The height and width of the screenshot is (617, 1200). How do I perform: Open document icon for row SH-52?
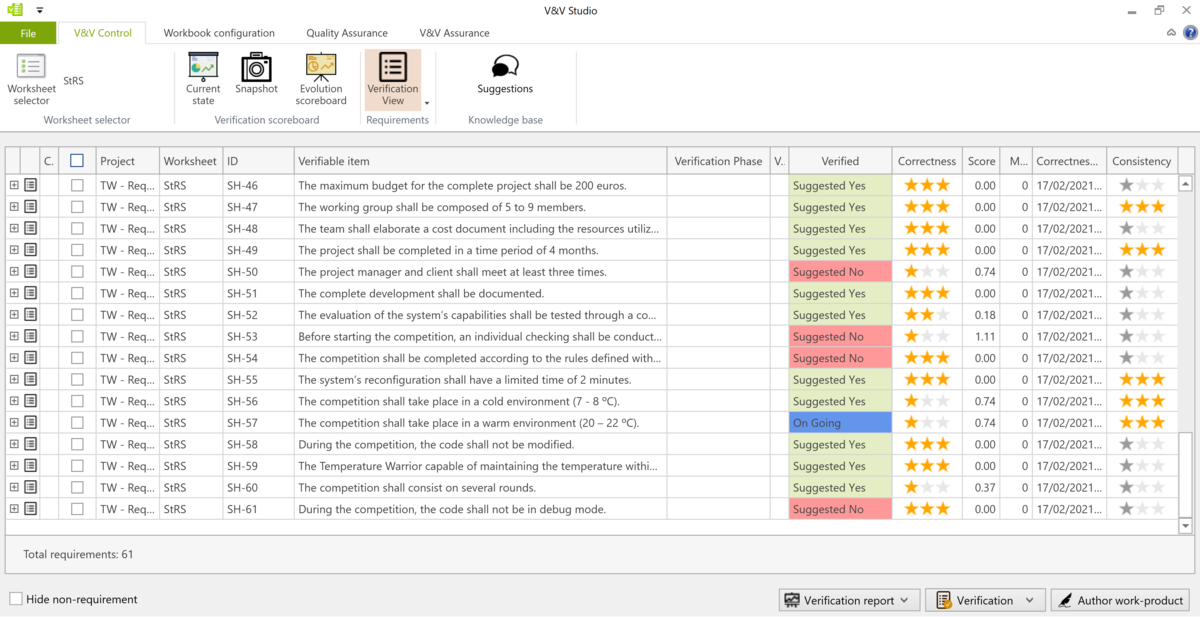[x=31, y=315]
